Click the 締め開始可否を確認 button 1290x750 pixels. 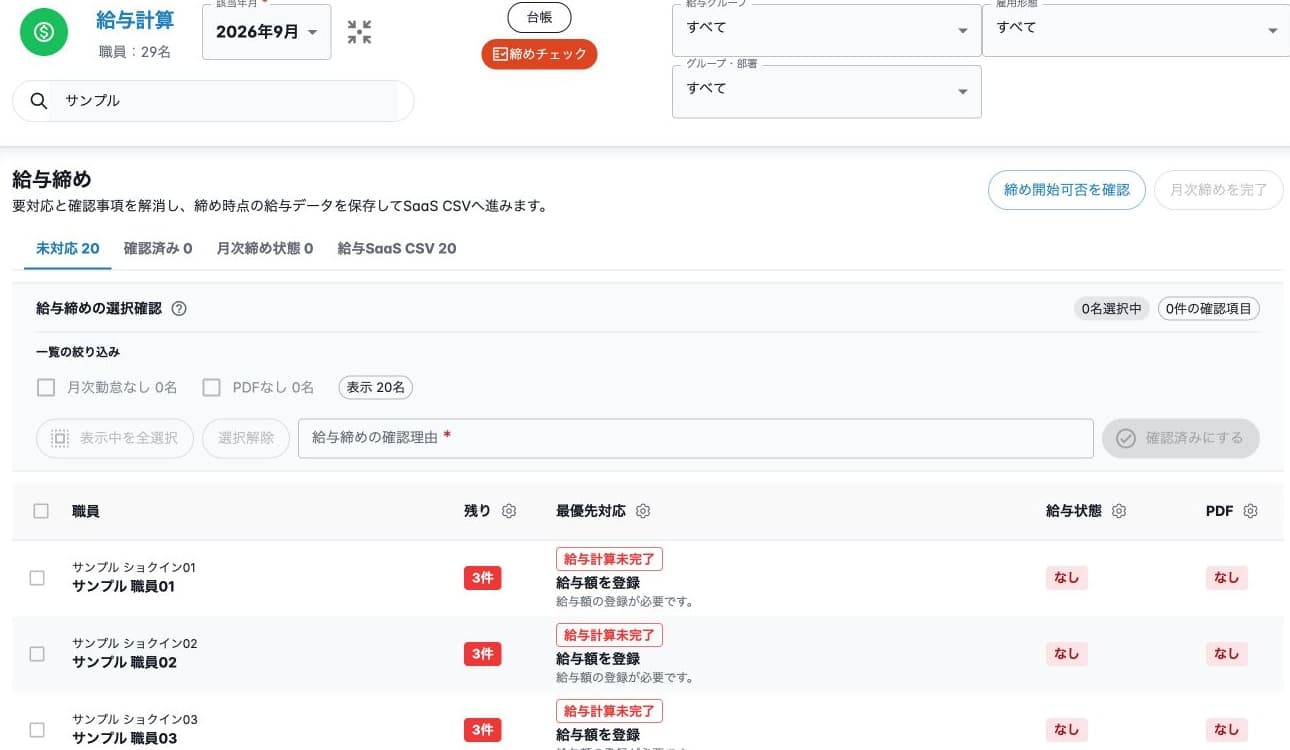1067,190
